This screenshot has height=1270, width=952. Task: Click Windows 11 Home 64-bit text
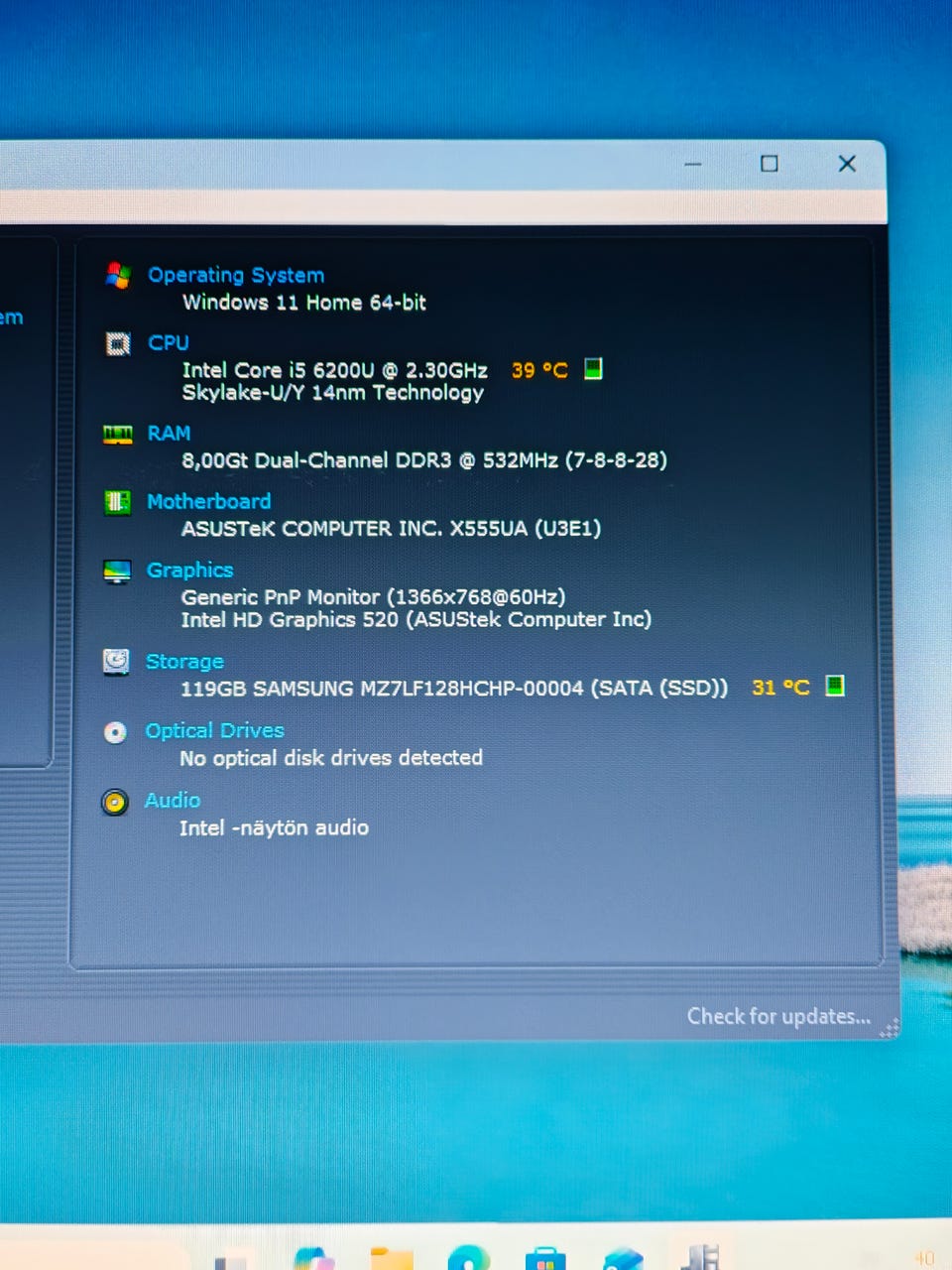(x=304, y=302)
